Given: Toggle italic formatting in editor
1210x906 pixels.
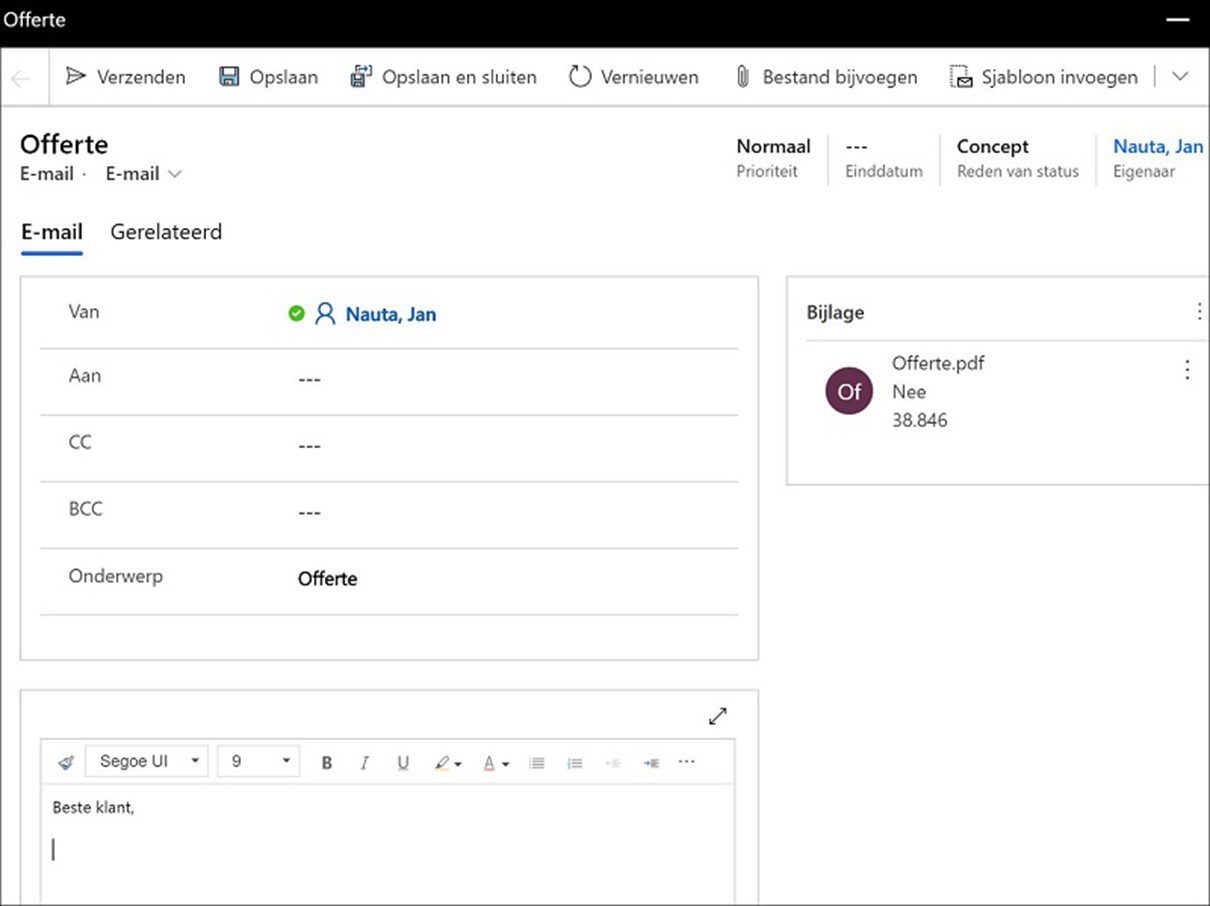Looking at the screenshot, I should pyautogui.click(x=364, y=763).
